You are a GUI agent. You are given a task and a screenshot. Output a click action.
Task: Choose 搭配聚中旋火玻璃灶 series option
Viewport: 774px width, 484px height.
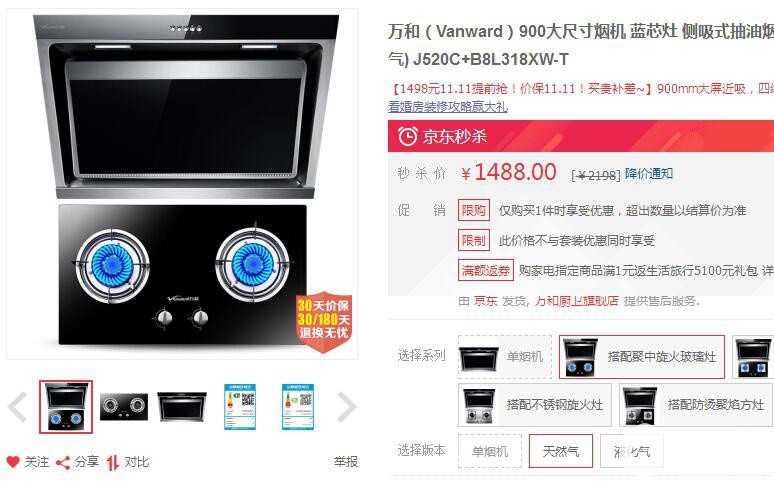tap(642, 357)
